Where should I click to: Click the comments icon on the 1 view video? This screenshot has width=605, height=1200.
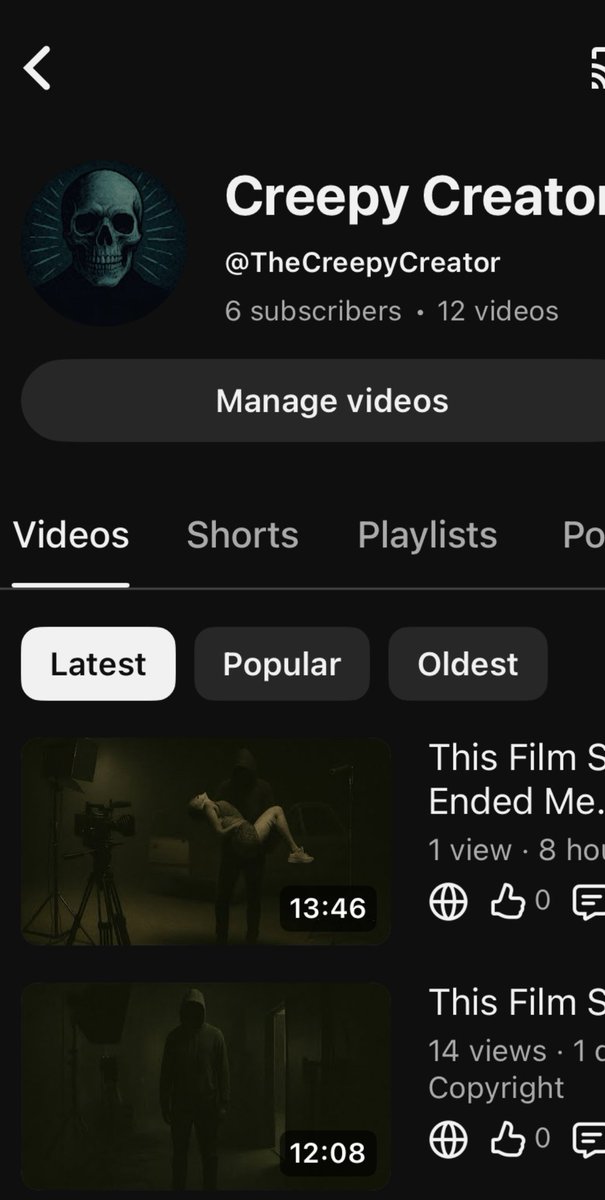(588, 902)
